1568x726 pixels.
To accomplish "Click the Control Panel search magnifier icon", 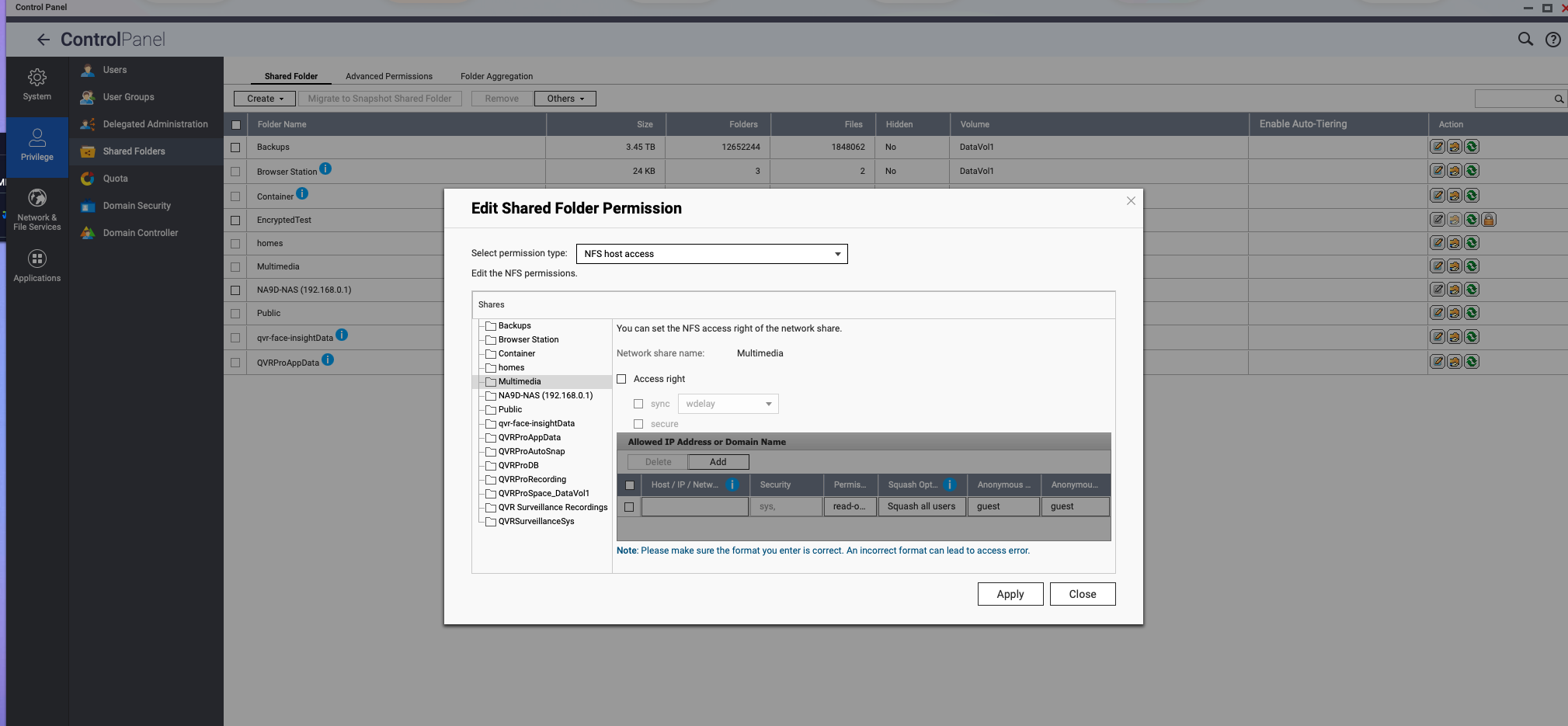I will tap(1525, 40).
